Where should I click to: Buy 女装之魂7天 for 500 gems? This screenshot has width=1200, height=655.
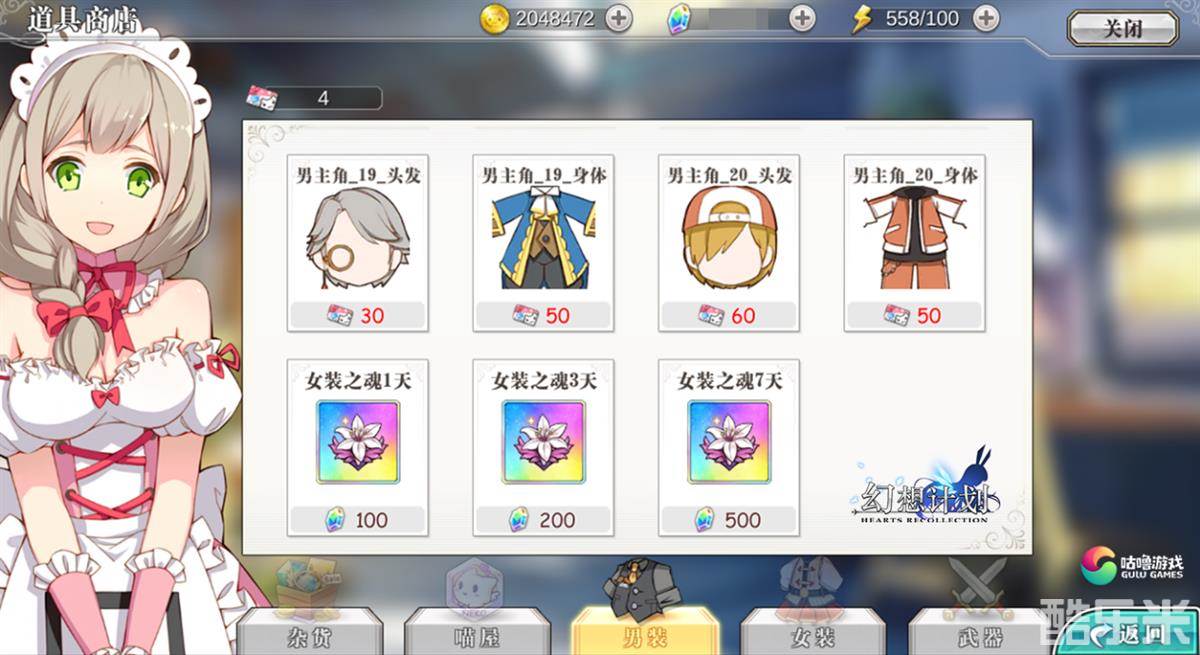[x=728, y=447]
